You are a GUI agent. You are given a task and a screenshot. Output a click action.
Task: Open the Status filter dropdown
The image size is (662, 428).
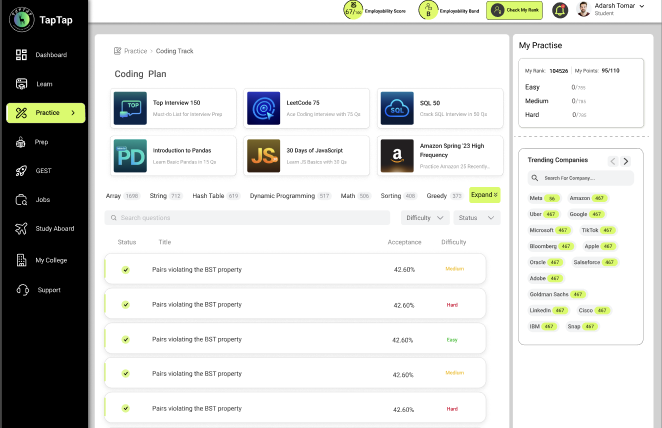click(x=477, y=218)
